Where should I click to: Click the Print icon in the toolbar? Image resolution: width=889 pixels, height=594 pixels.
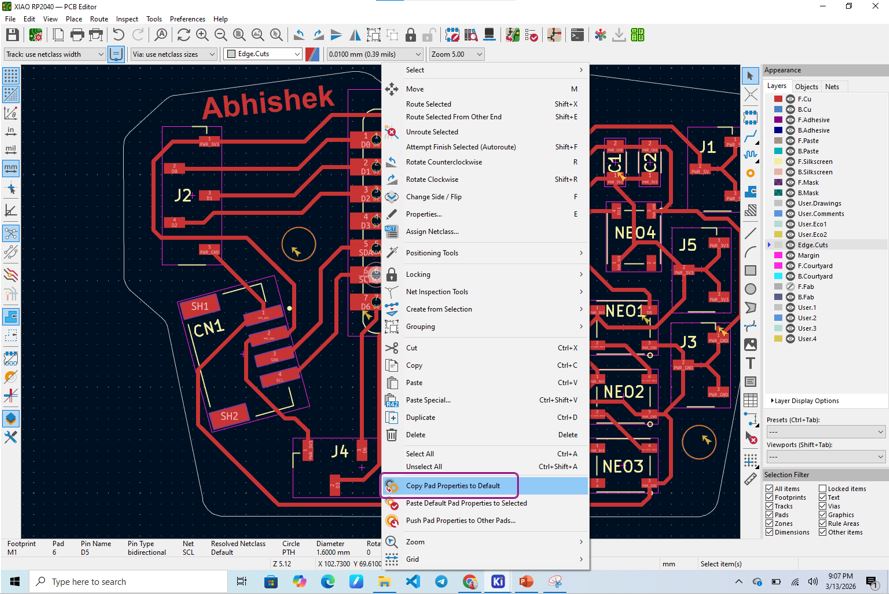(x=77, y=35)
